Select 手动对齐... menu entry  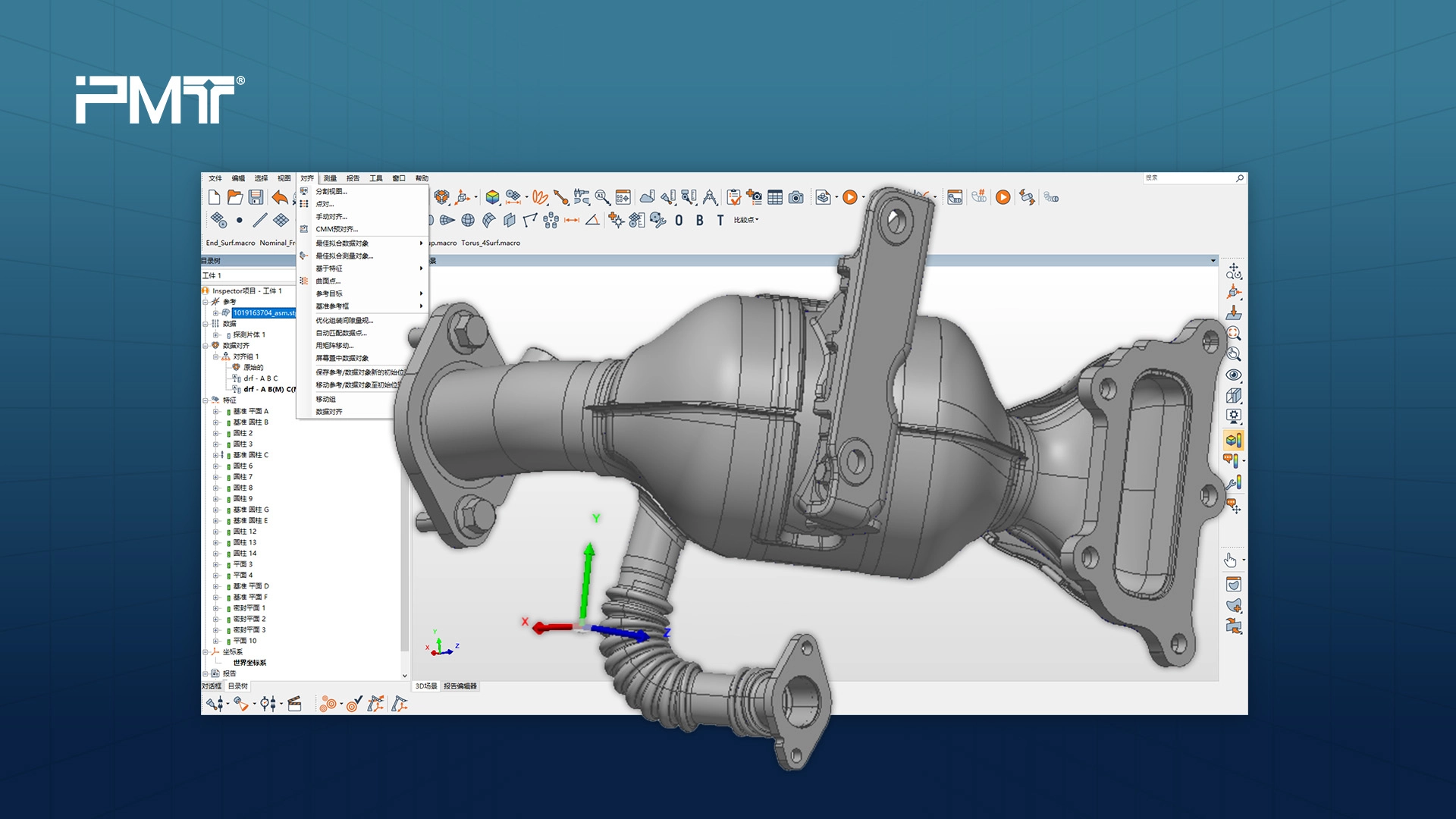[x=362, y=216]
